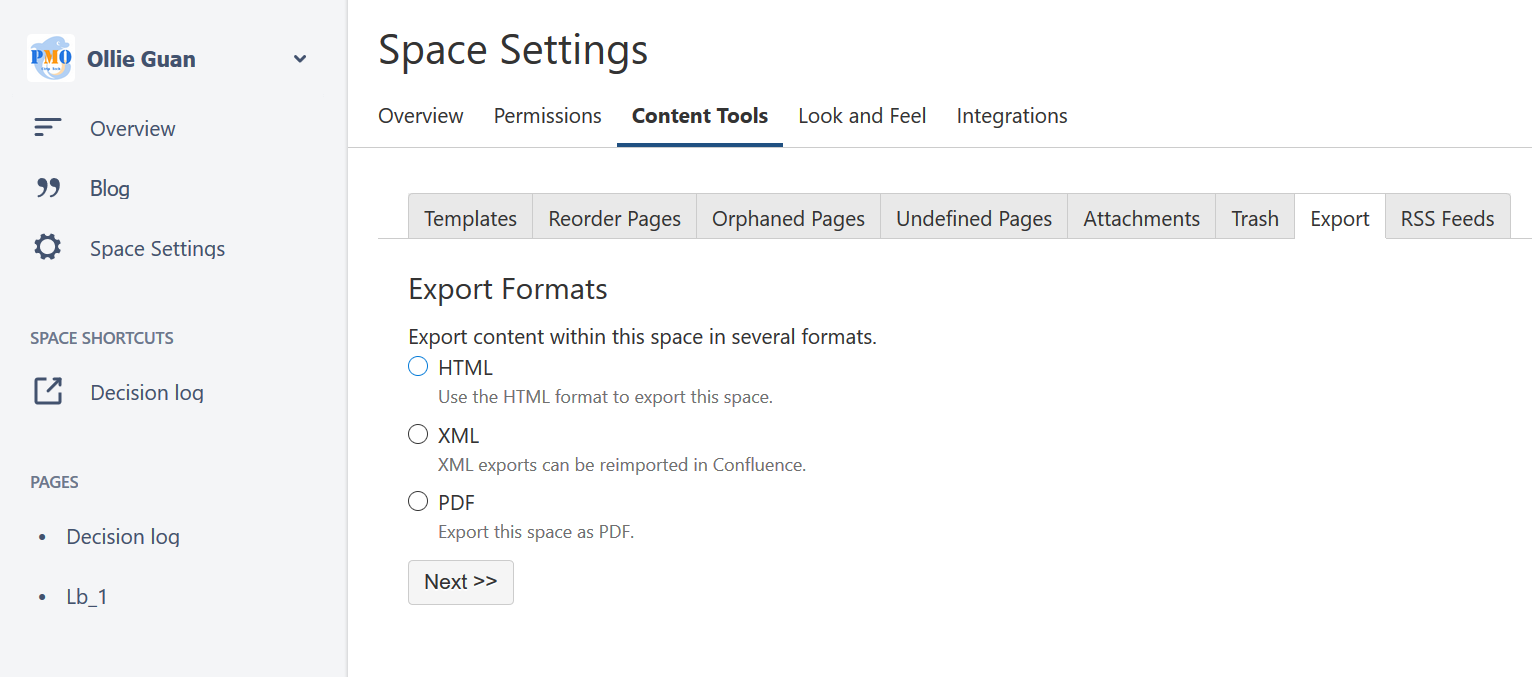Click the PMO space avatar logo
This screenshot has width=1532, height=677.
(50, 58)
